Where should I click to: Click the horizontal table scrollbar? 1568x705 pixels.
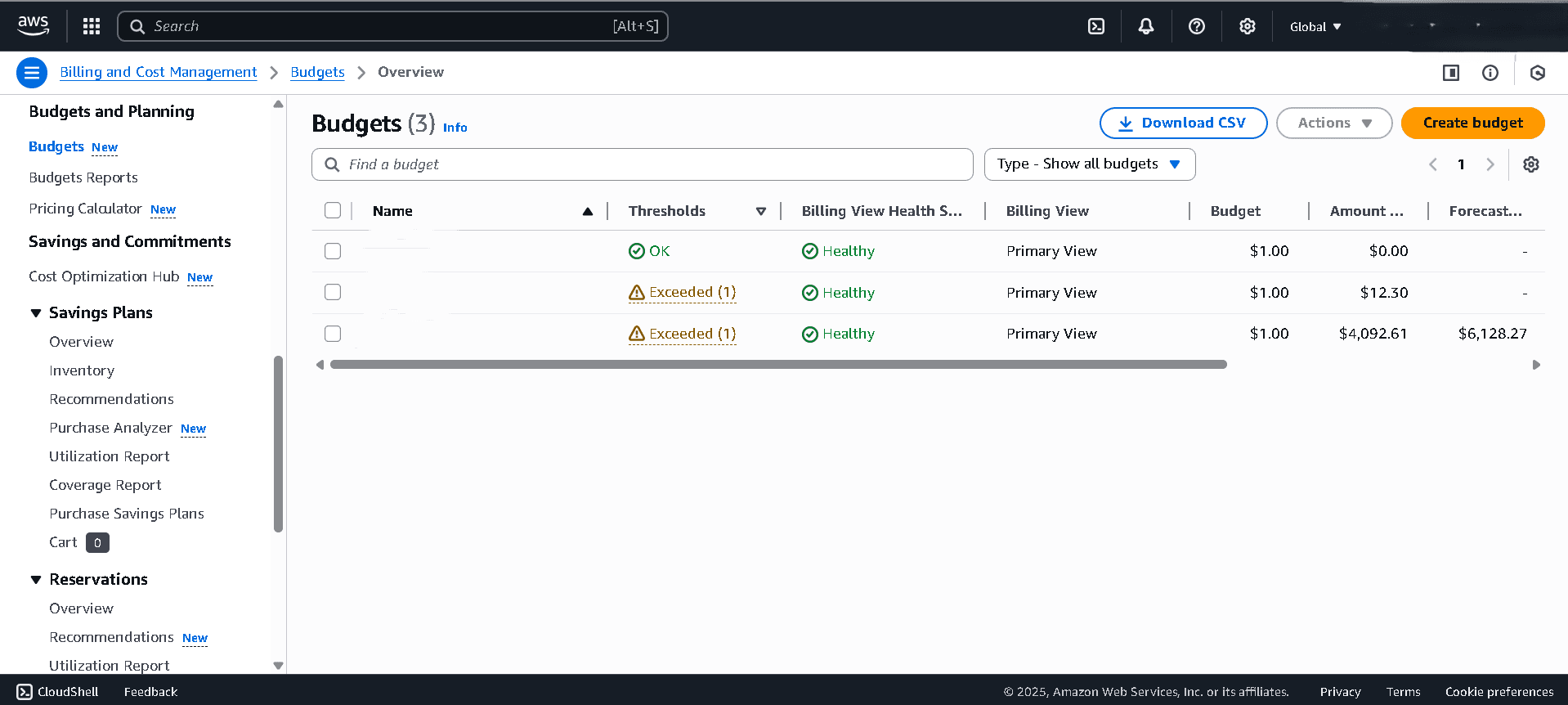click(777, 365)
